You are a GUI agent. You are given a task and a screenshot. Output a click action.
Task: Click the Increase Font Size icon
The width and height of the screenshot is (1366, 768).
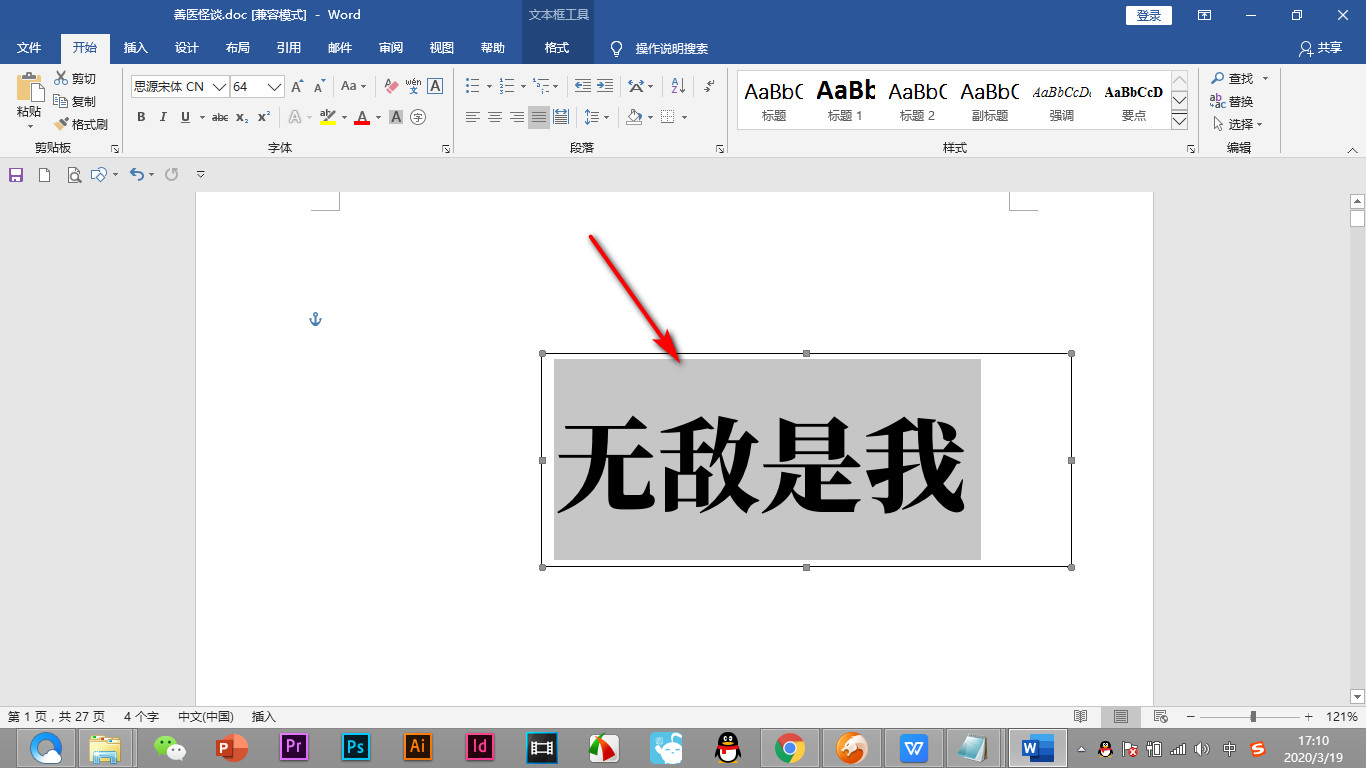pyautogui.click(x=297, y=87)
